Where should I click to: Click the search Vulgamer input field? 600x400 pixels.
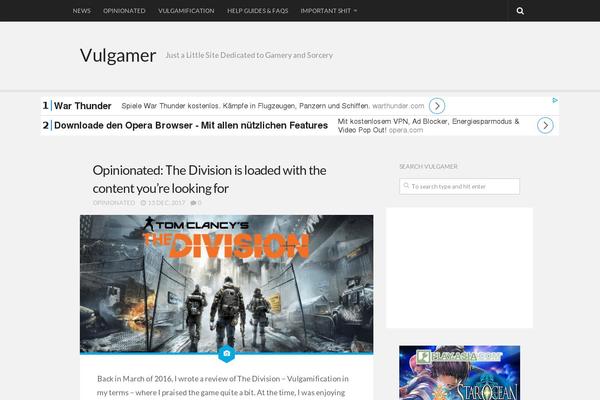click(x=460, y=186)
